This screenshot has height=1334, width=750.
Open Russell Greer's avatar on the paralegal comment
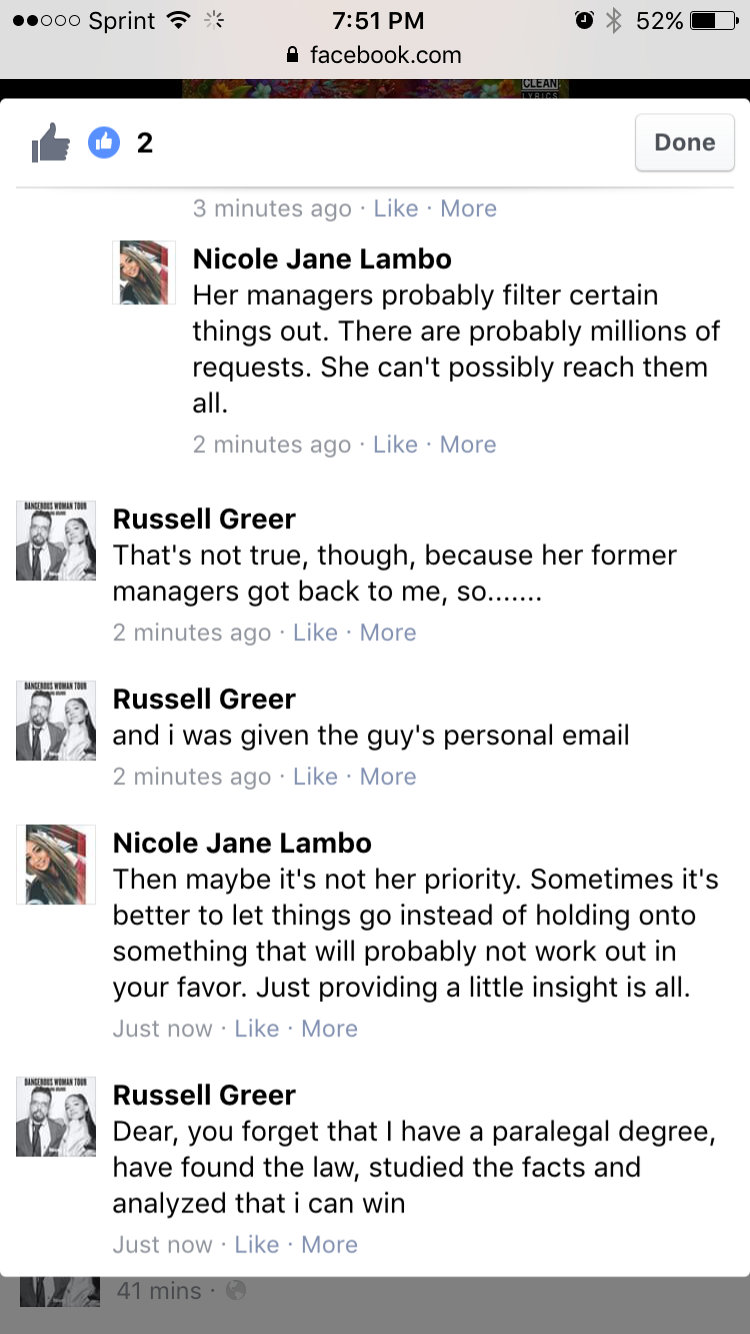[x=56, y=1116]
